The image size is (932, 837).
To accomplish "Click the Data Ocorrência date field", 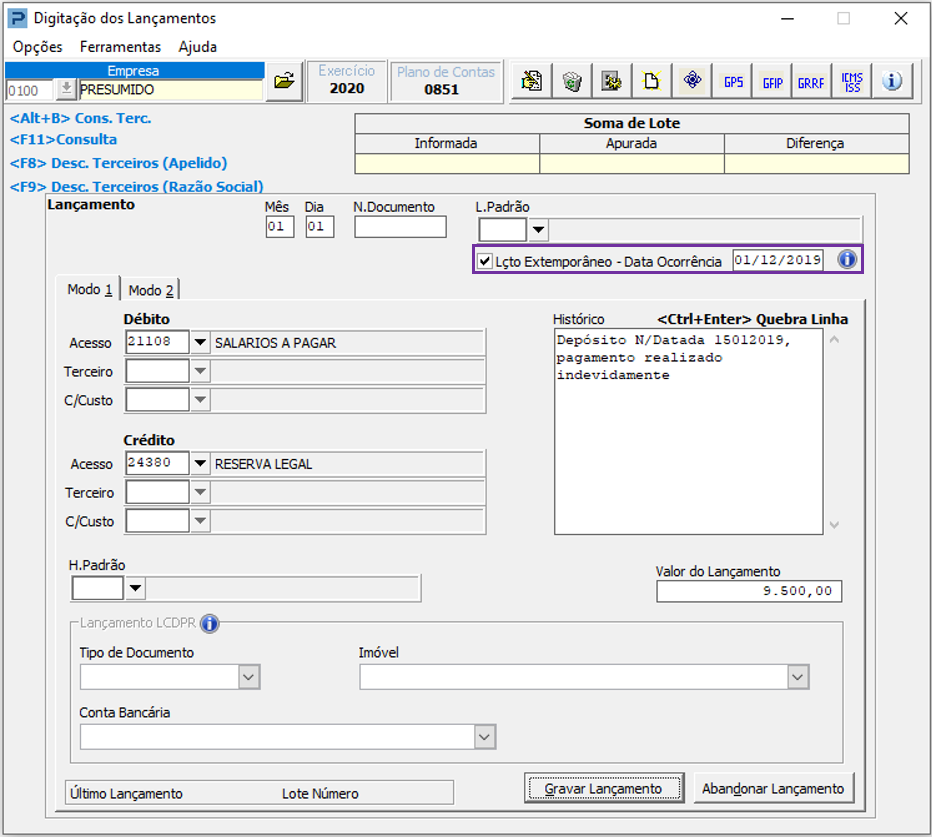I will [x=777, y=260].
